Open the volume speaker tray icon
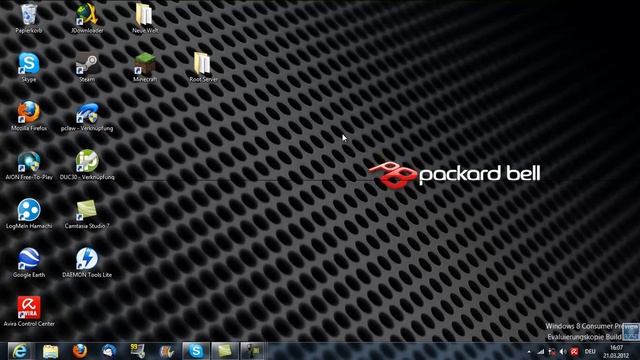Screen dimensions: 640x360 [563, 351]
